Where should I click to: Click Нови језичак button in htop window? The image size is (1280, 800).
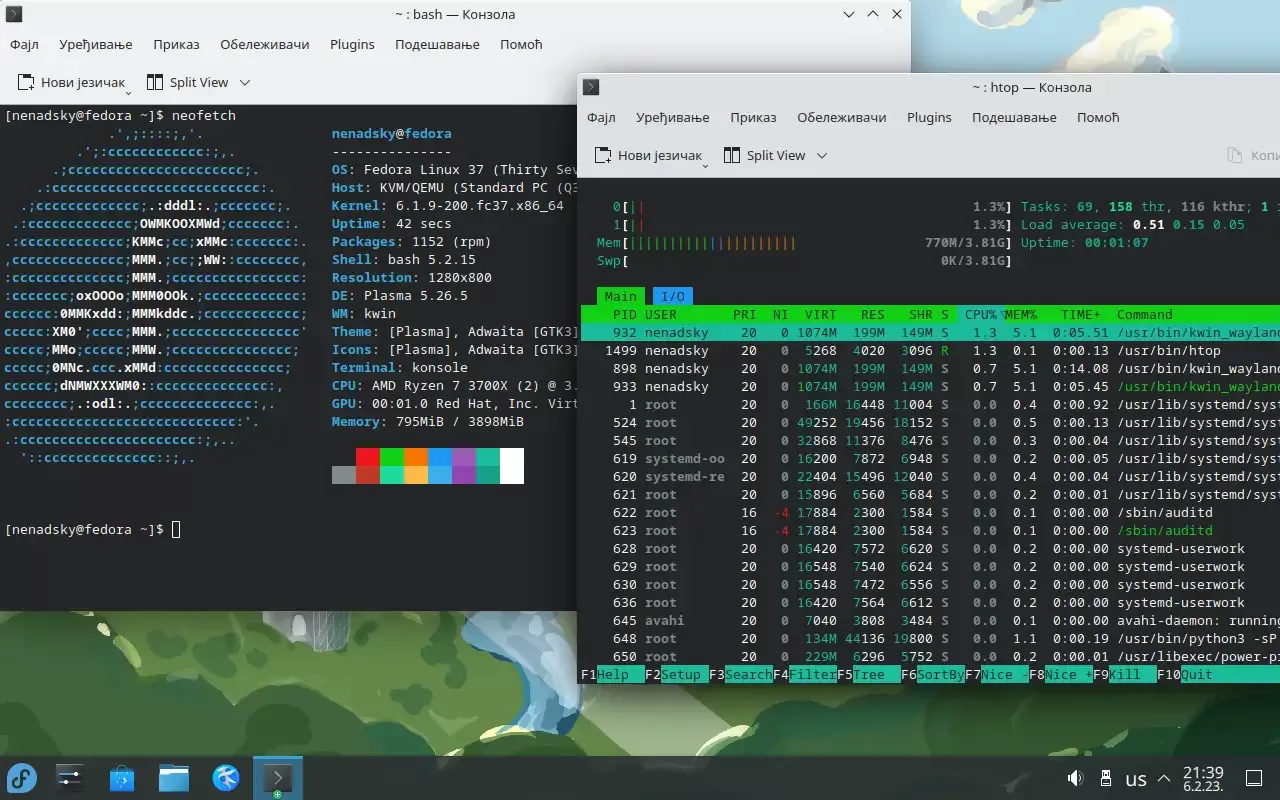pos(648,155)
